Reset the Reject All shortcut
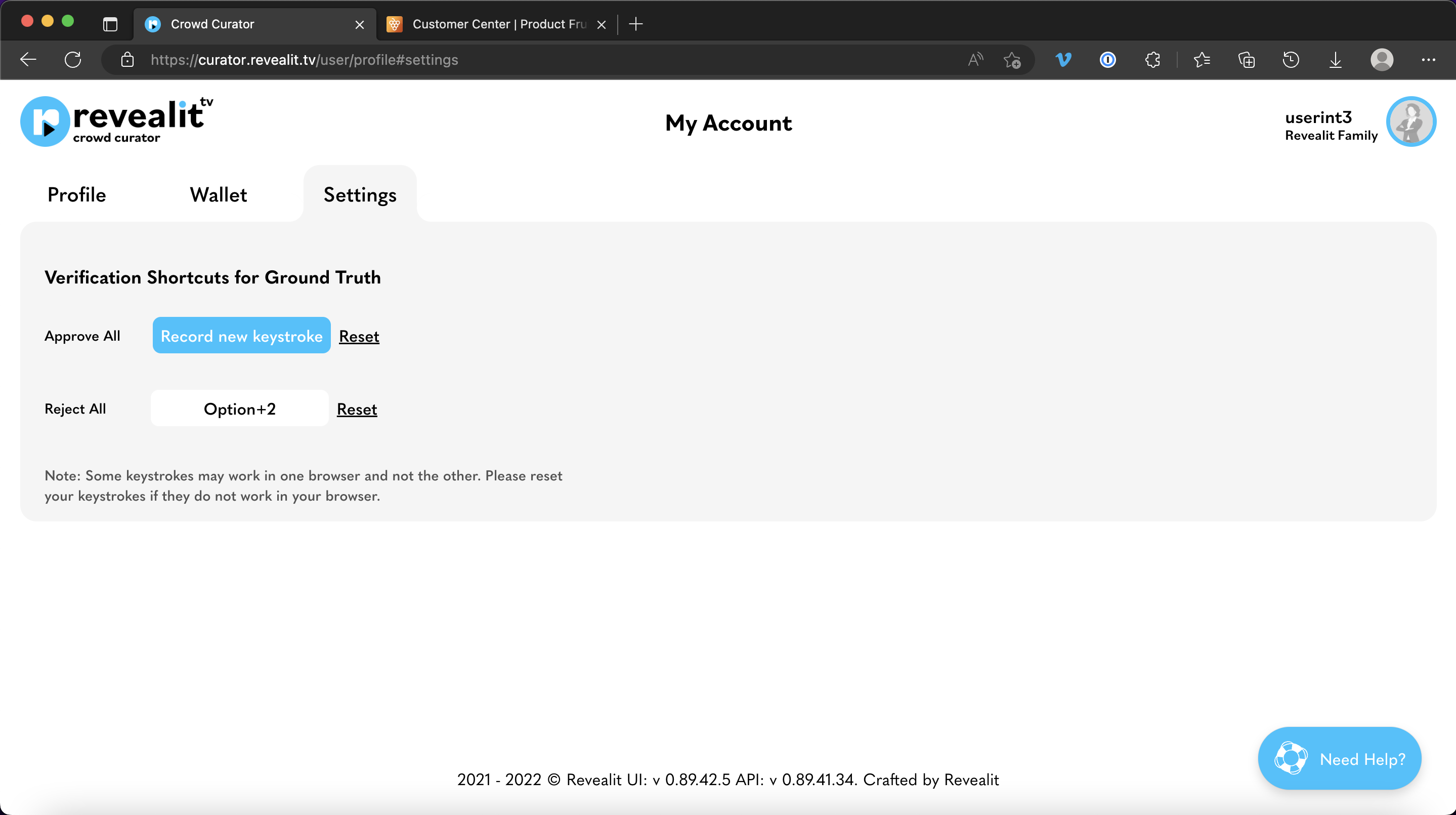Viewport: 1456px width, 815px height. click(x=357, y=409)
